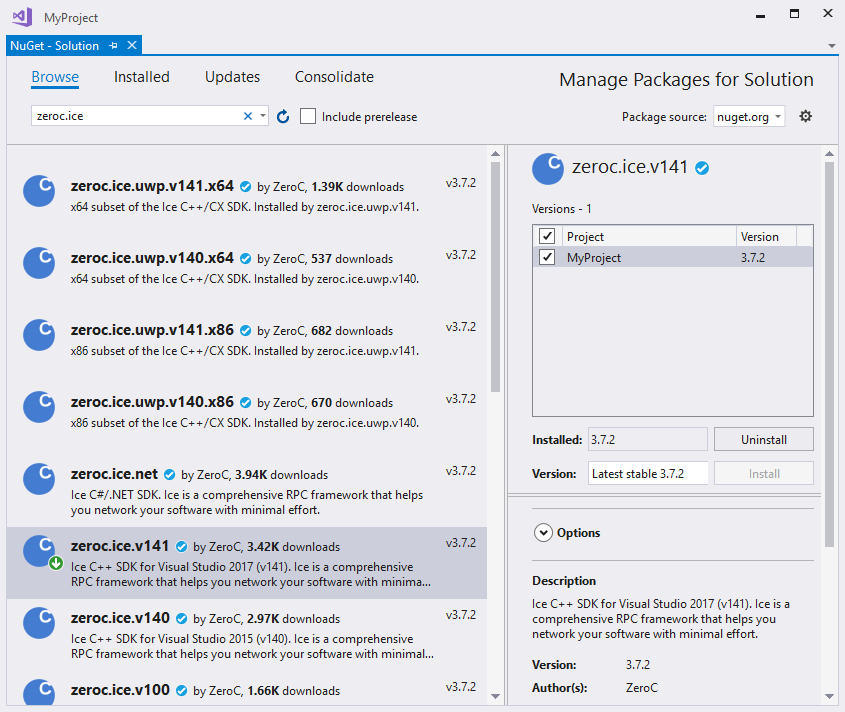Image resolution: width=845 pixels, height=712 pixels.
Task: Click the zeroc.ice.v140 package icon
Action: [39, 623]
